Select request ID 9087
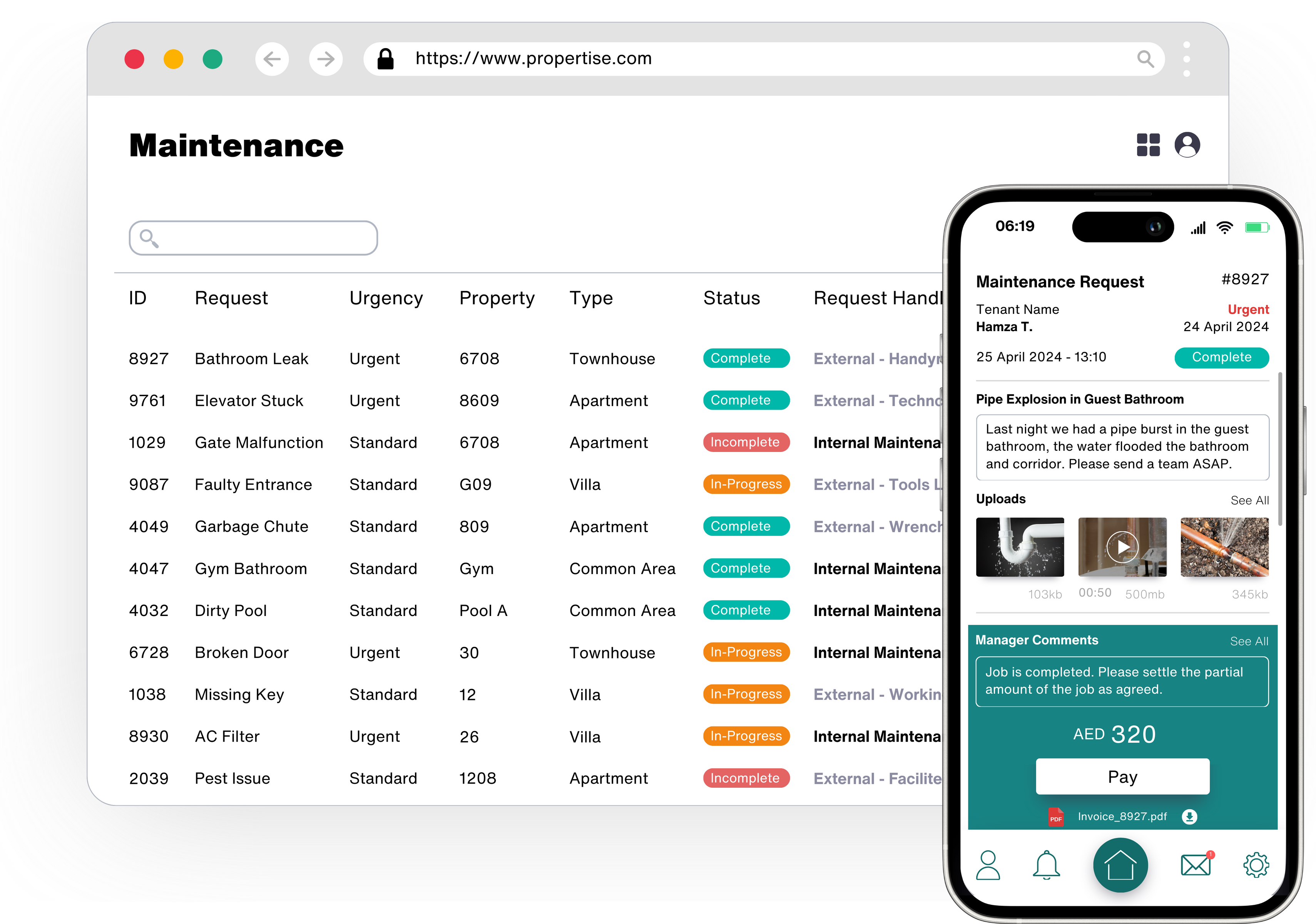 [149, 485]
